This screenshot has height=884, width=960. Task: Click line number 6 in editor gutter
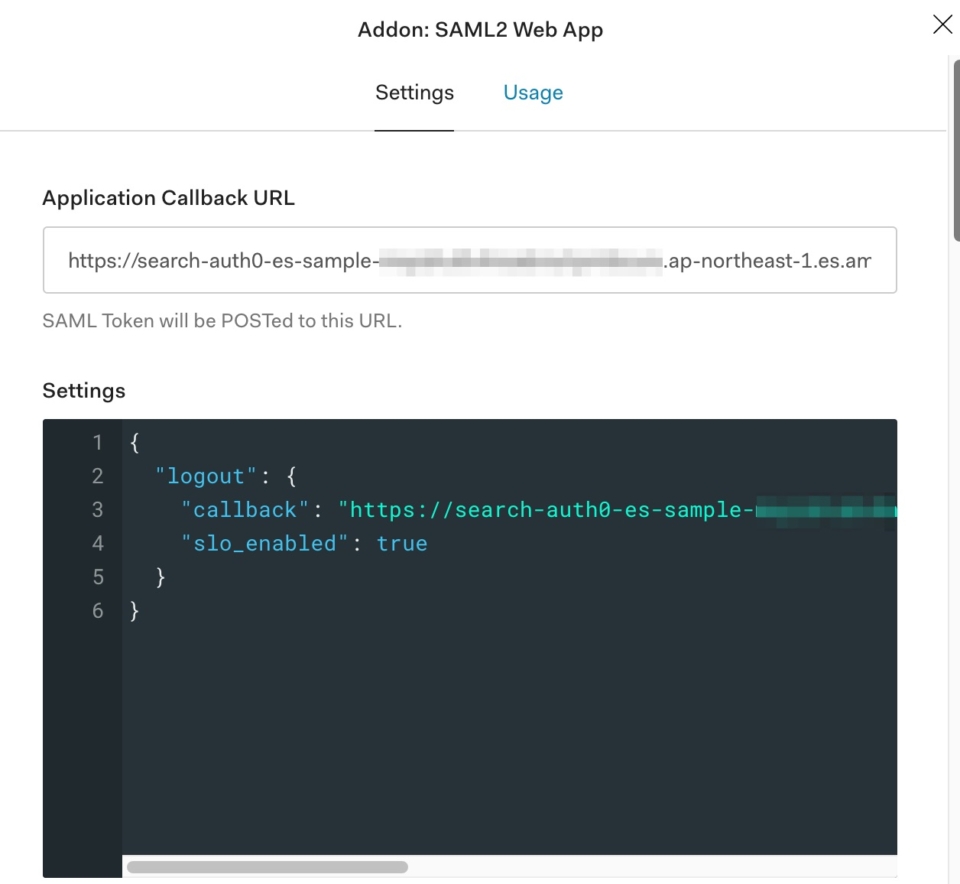(97, 610)
